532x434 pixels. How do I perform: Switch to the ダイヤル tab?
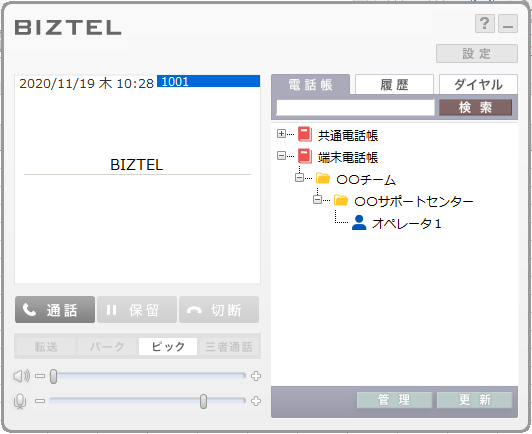[478, 84]
